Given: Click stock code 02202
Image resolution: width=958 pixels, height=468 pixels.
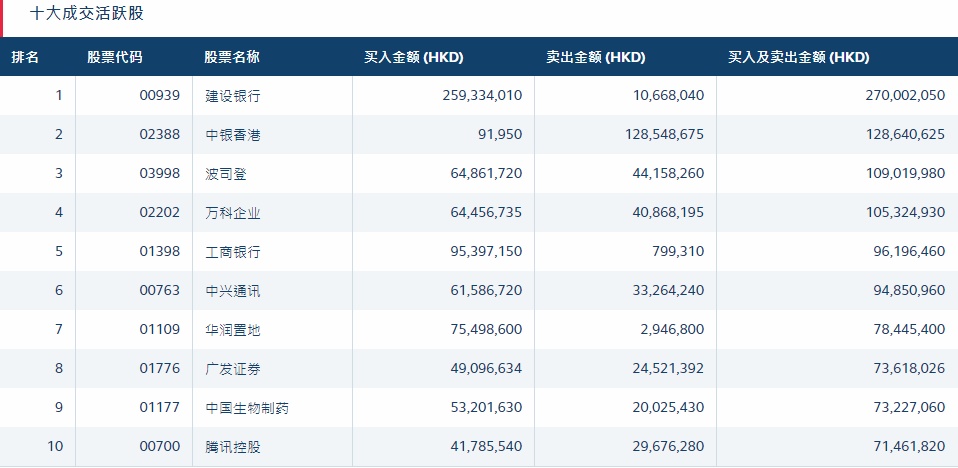Looking at the screenshot, I should (160, 213).
